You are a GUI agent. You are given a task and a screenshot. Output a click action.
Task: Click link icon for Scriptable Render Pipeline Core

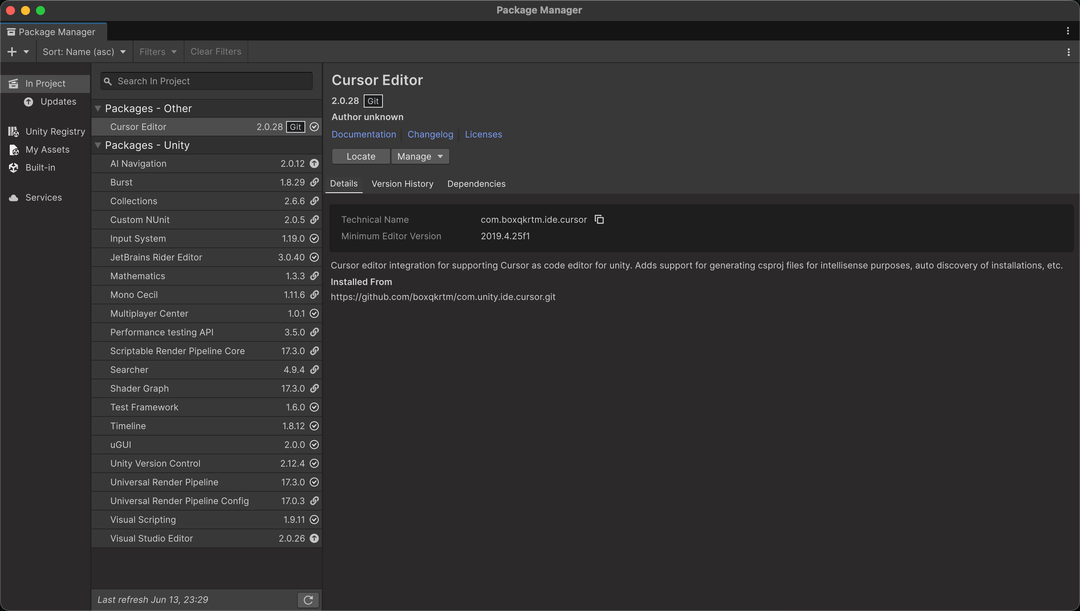(x=314, y=351)
